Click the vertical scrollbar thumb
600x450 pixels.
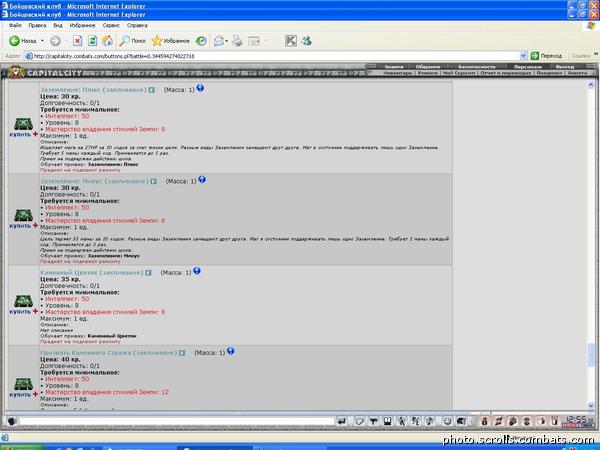[x=591, y=355]
